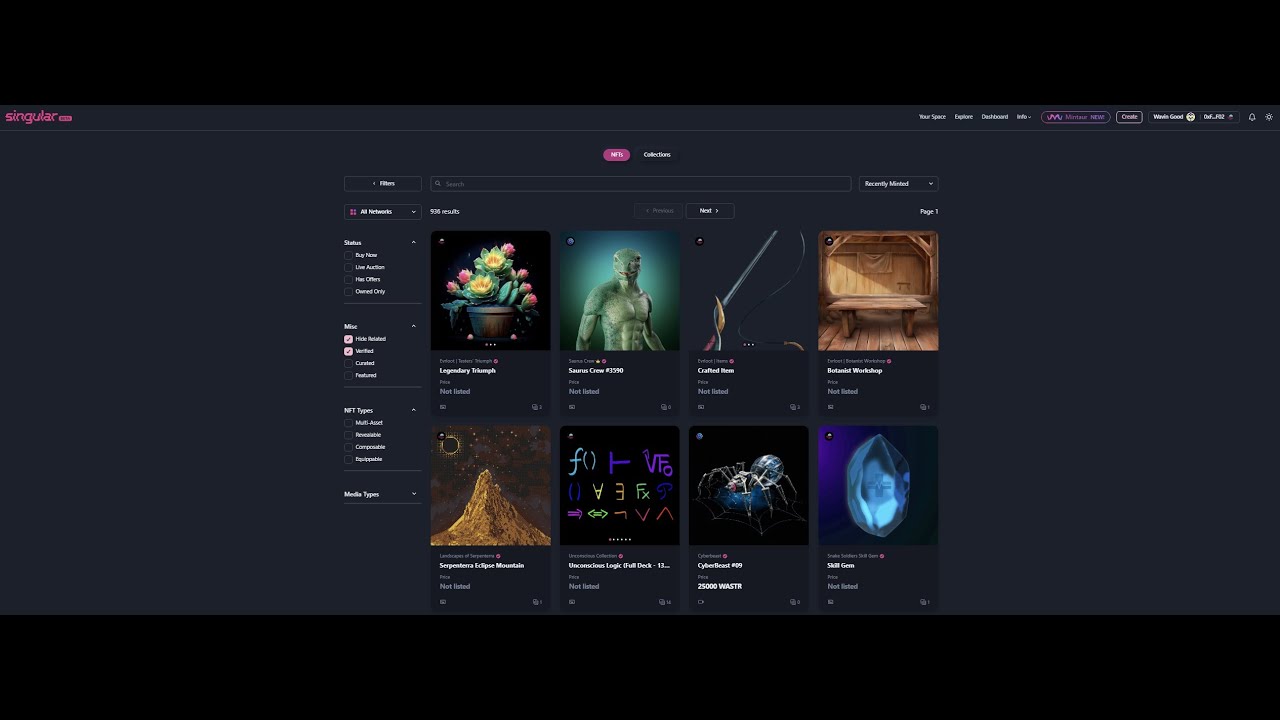The image size is (1280, 720).
Task: Click network badge on Botanist Workshop image
Action: (828, 241)
